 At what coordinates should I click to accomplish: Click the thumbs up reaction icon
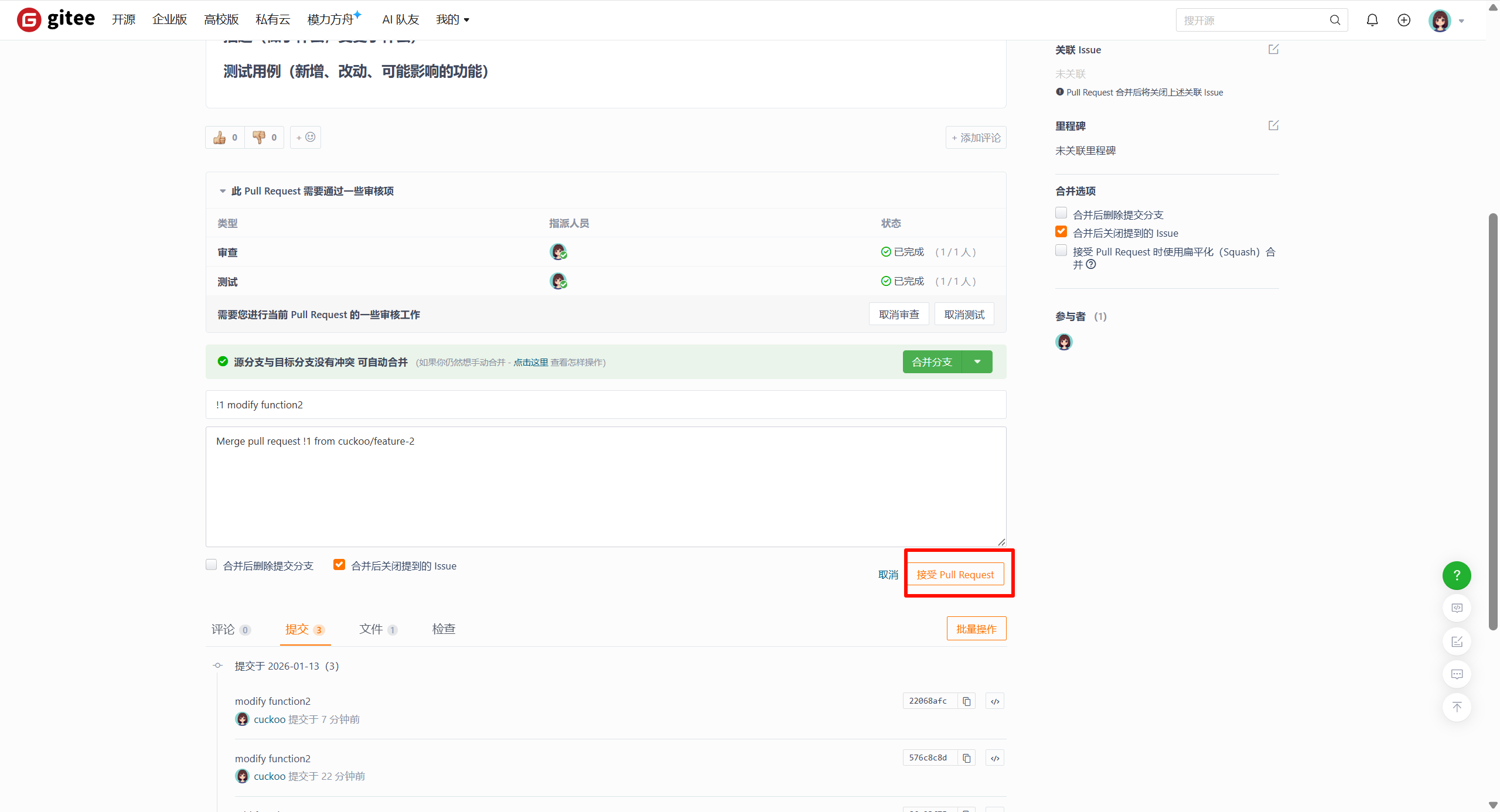coord(220,138)
